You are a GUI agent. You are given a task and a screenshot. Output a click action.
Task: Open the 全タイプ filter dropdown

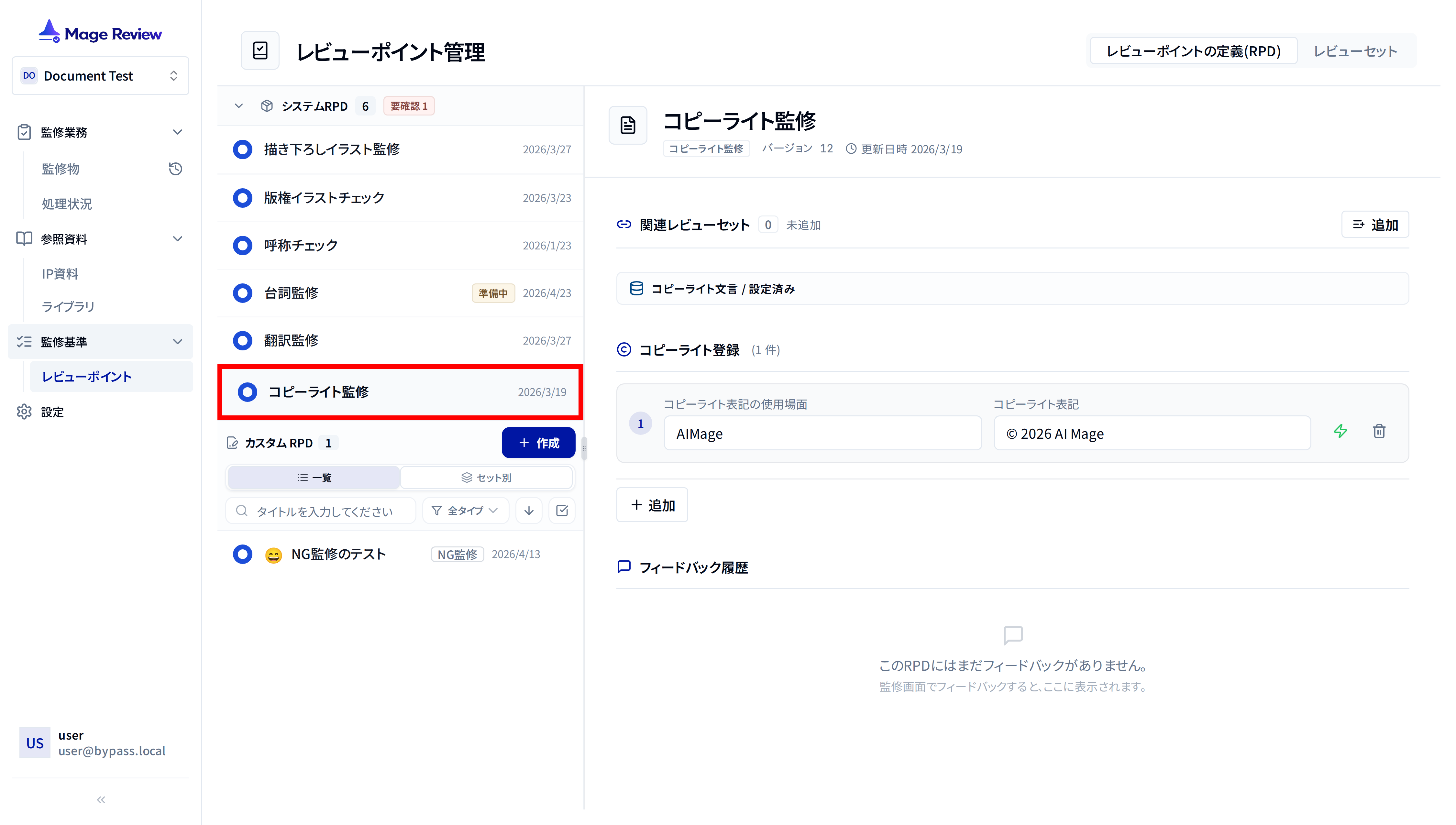pyautogui.click(x=466, y=511)
